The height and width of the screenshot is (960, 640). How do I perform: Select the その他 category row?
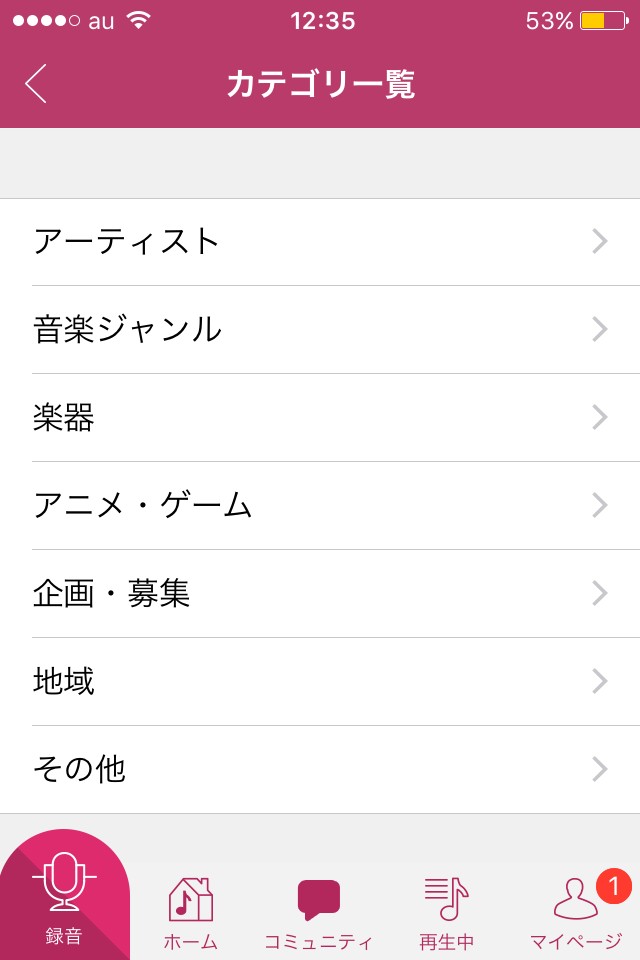coord(320,770)
